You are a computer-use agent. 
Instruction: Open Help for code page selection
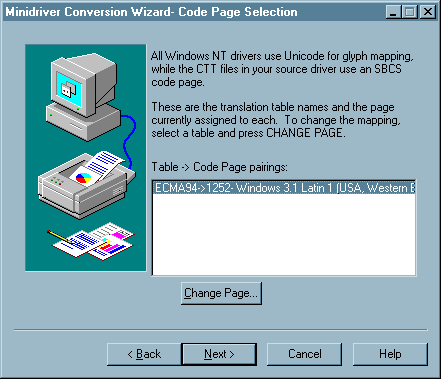(x=390, y=354)
